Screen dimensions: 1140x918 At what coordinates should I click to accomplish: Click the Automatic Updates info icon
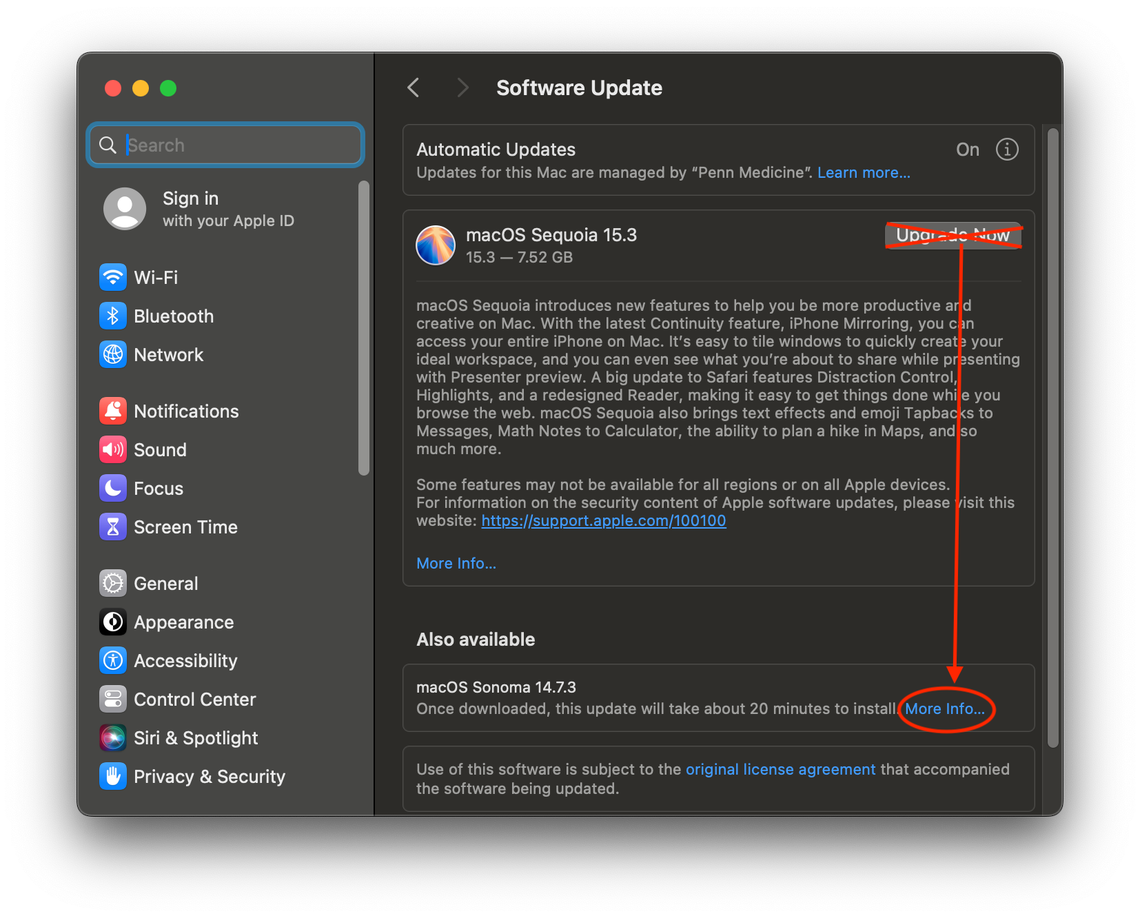point(1006,149)
